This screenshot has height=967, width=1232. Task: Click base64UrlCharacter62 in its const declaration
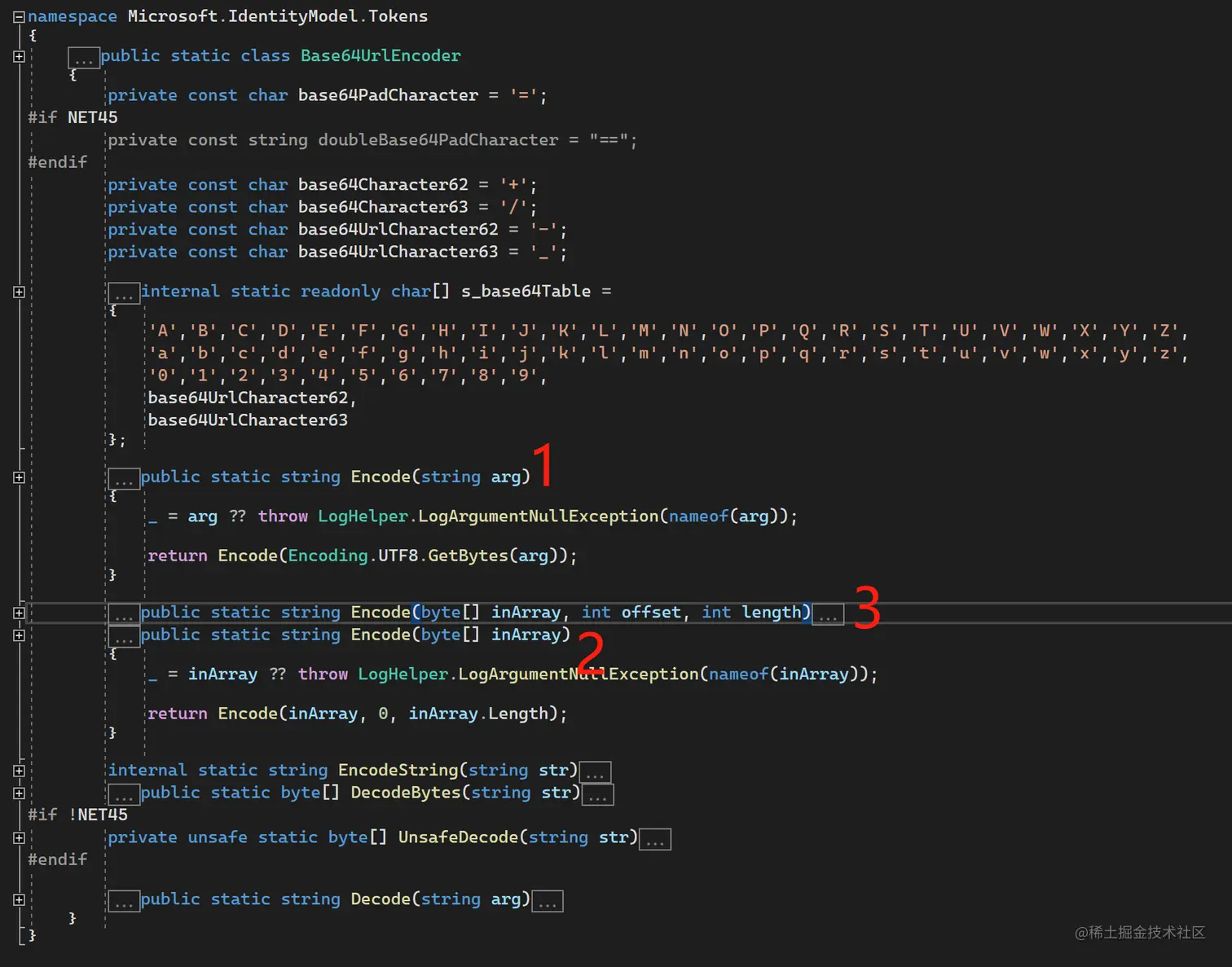point(398,230)
